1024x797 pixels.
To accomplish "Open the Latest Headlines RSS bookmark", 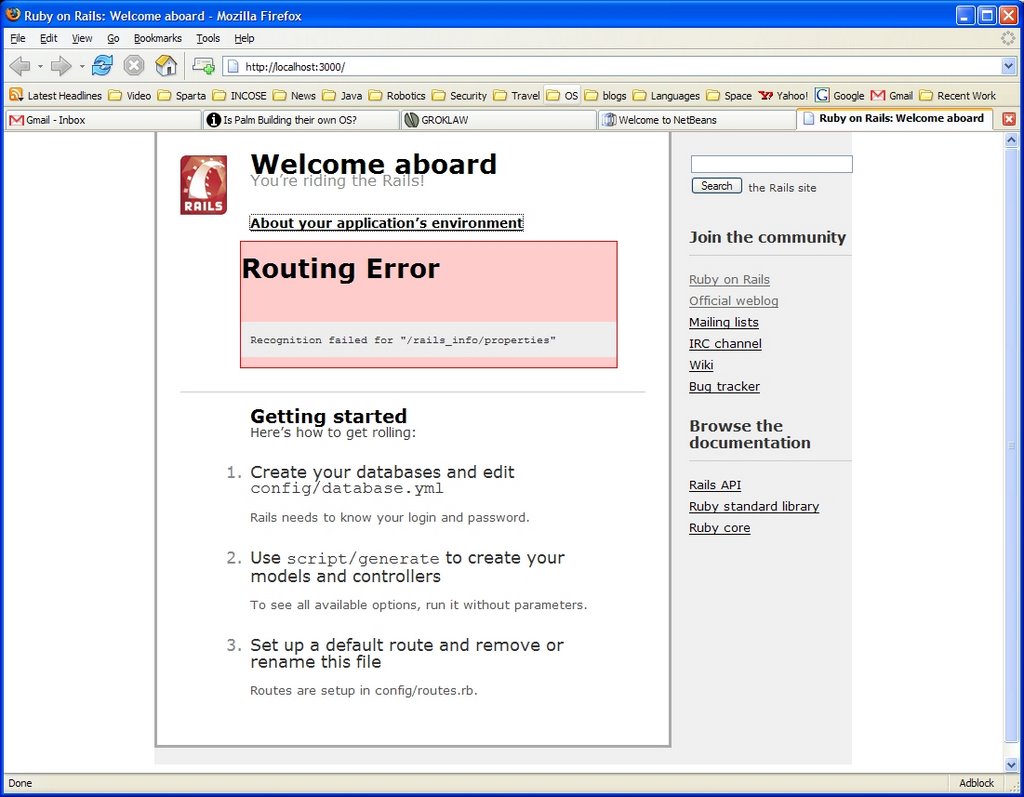I will click(x=56, y=95).
